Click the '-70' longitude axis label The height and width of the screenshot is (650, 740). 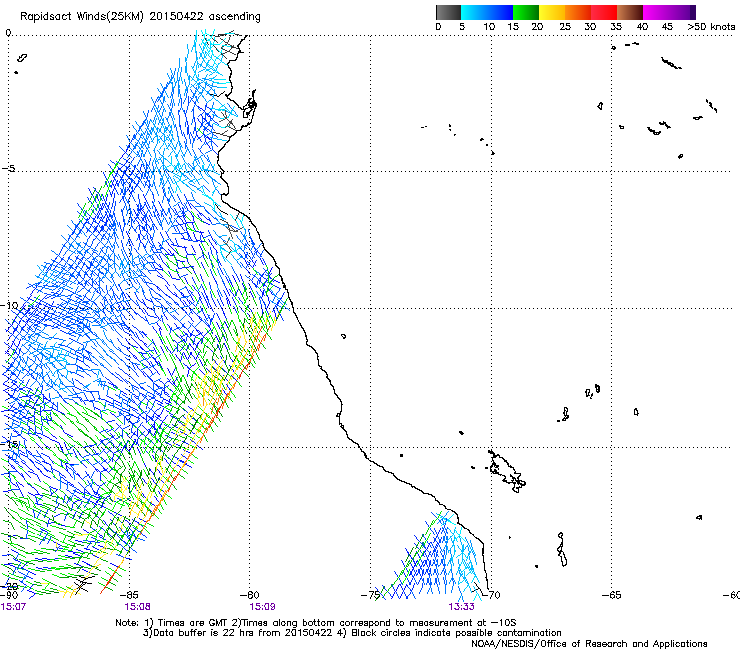click(x=491, y=595)
